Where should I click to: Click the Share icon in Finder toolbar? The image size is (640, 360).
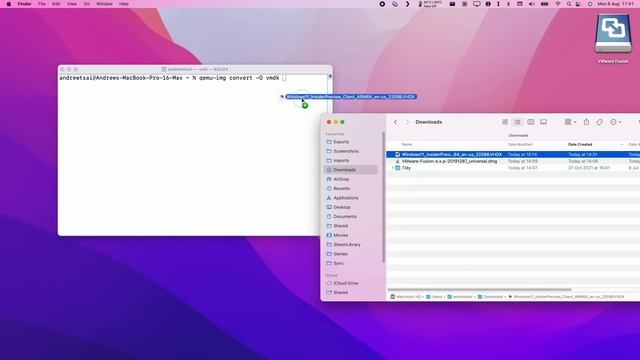586,122
